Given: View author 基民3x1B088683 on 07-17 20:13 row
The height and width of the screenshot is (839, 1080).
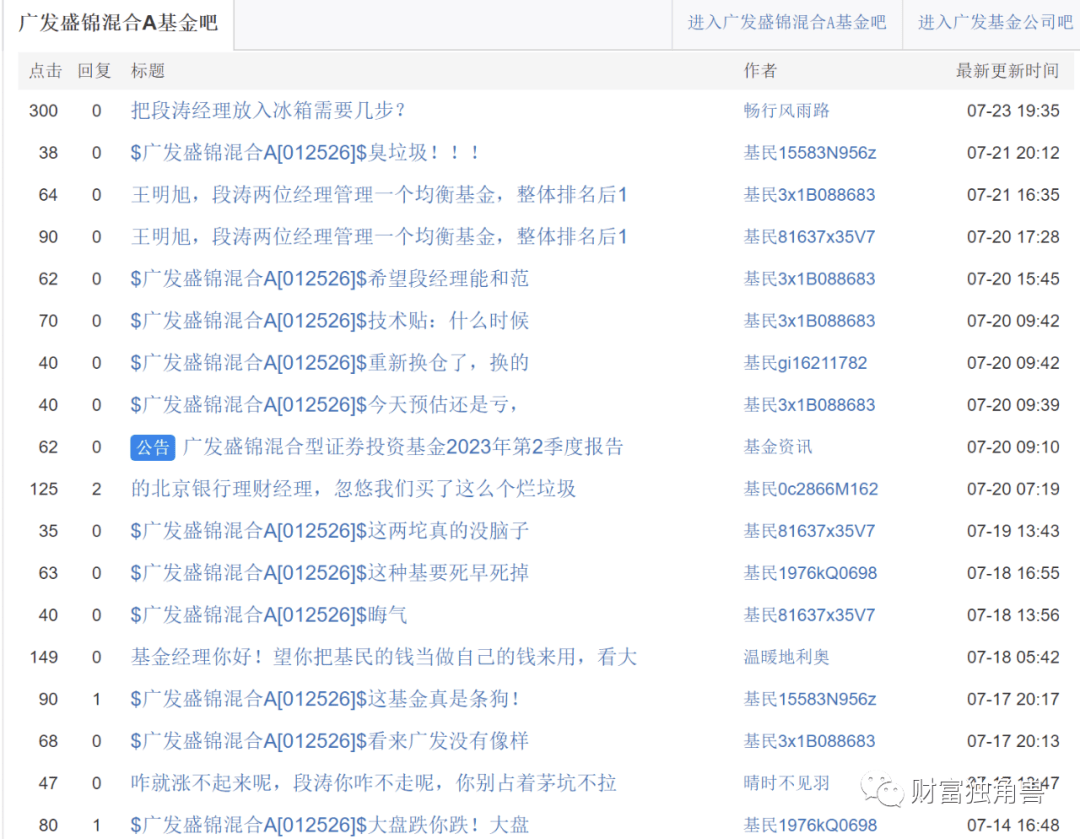Looking at the screenshot, I should point(809,741).
